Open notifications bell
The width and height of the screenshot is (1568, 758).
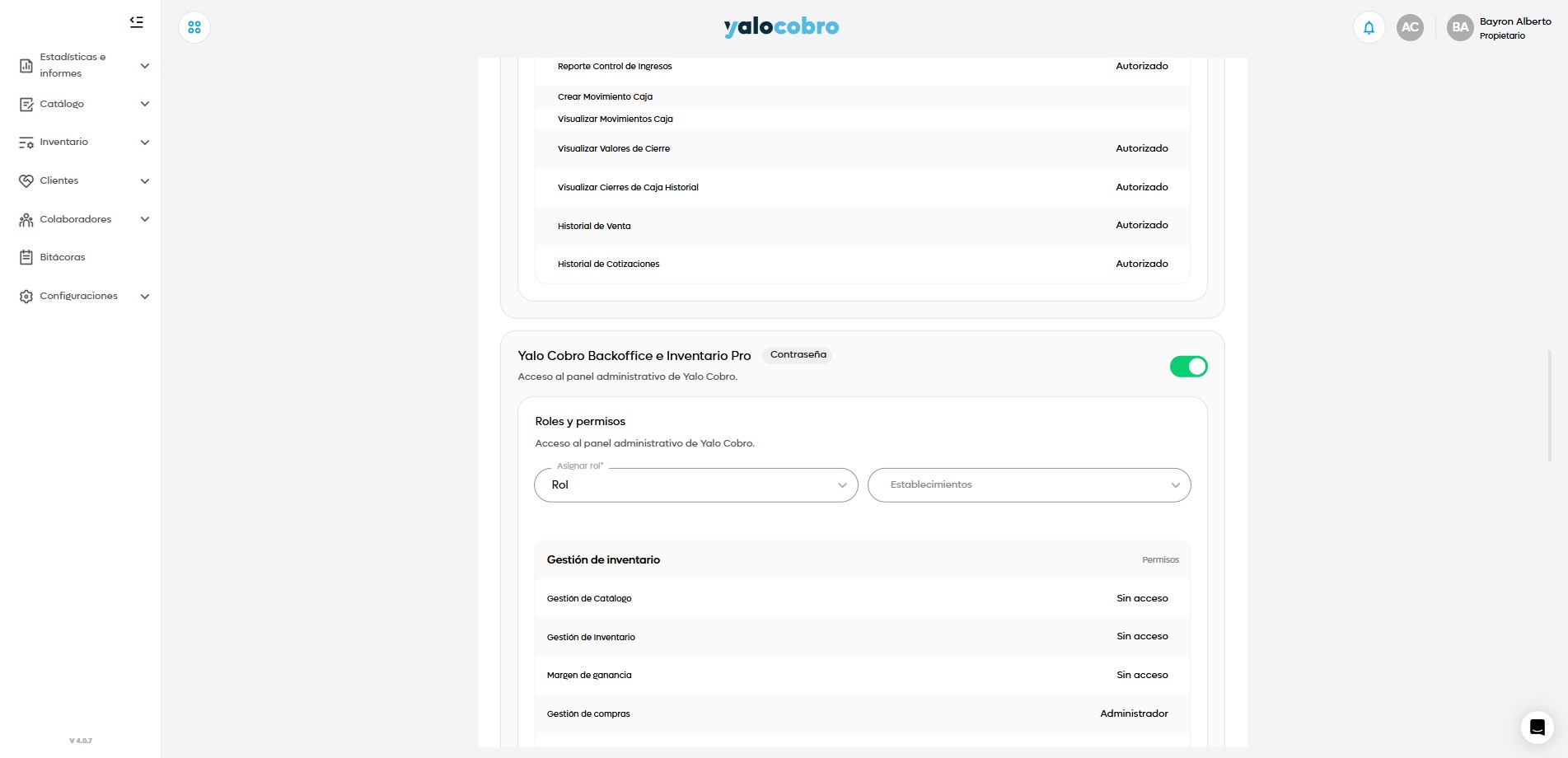(x=1369, y=27)
